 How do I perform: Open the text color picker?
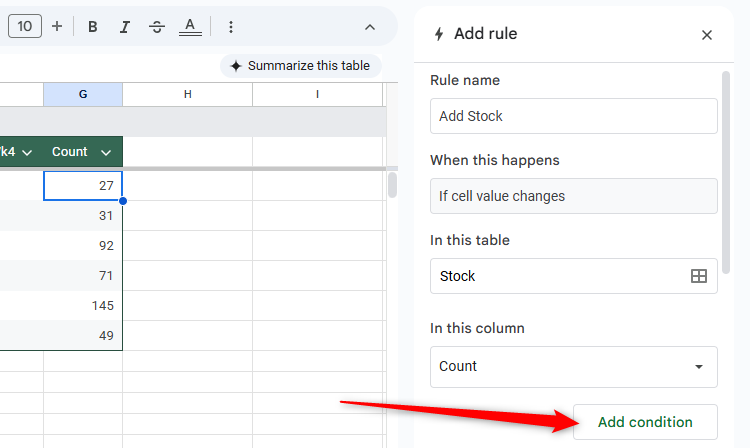[x=190, y=27]
